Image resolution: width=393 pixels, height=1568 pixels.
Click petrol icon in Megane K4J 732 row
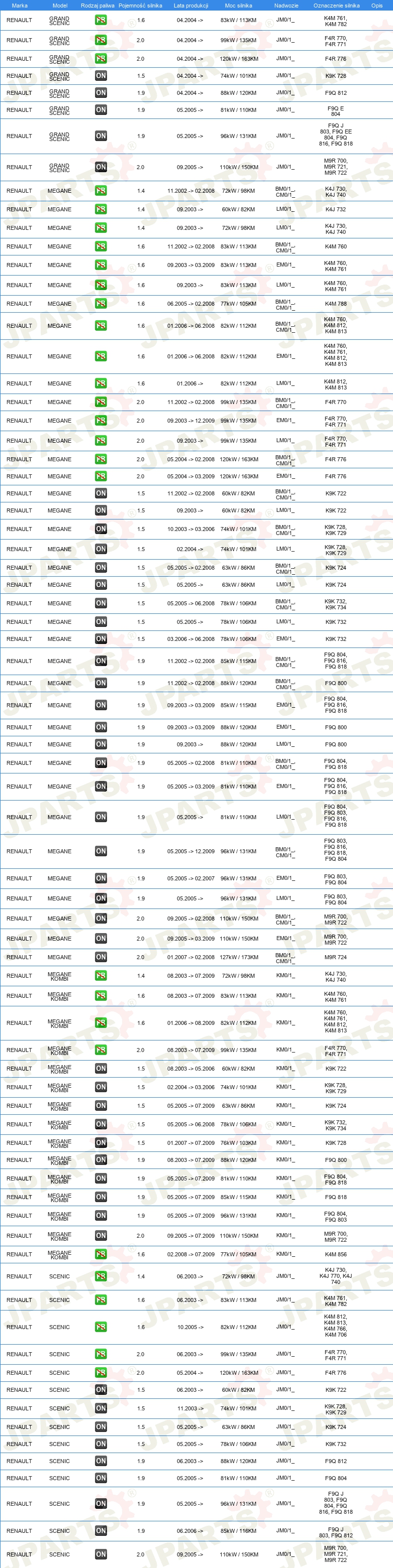tap(101, 209)
